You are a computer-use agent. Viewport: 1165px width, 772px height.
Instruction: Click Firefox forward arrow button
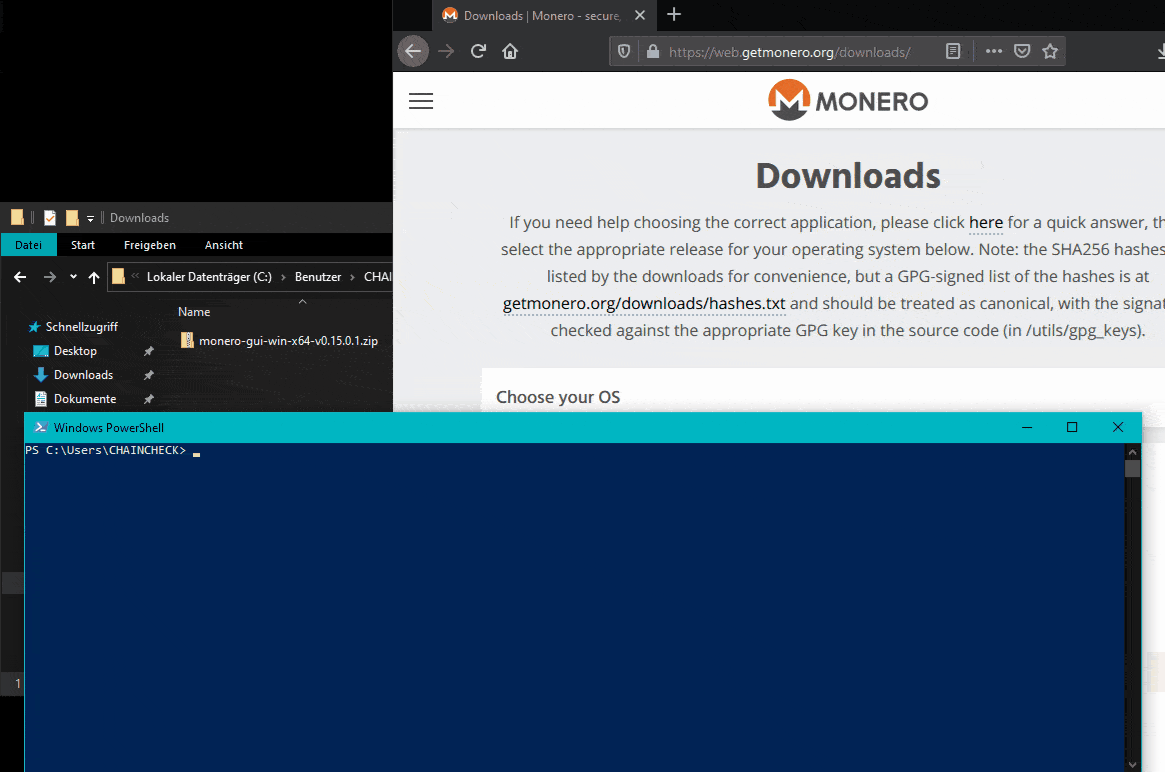(x=446, y=51)
